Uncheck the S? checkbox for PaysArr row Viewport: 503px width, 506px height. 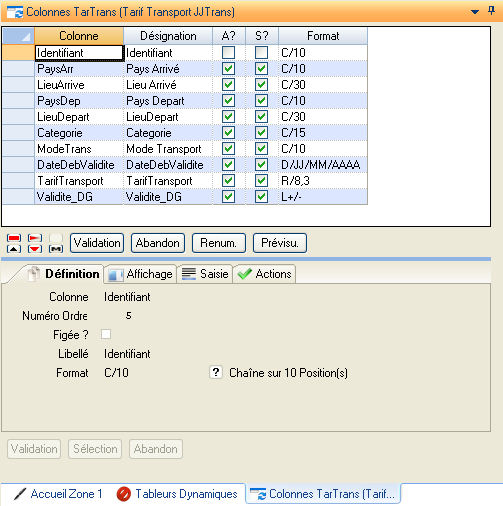[261, 69]
